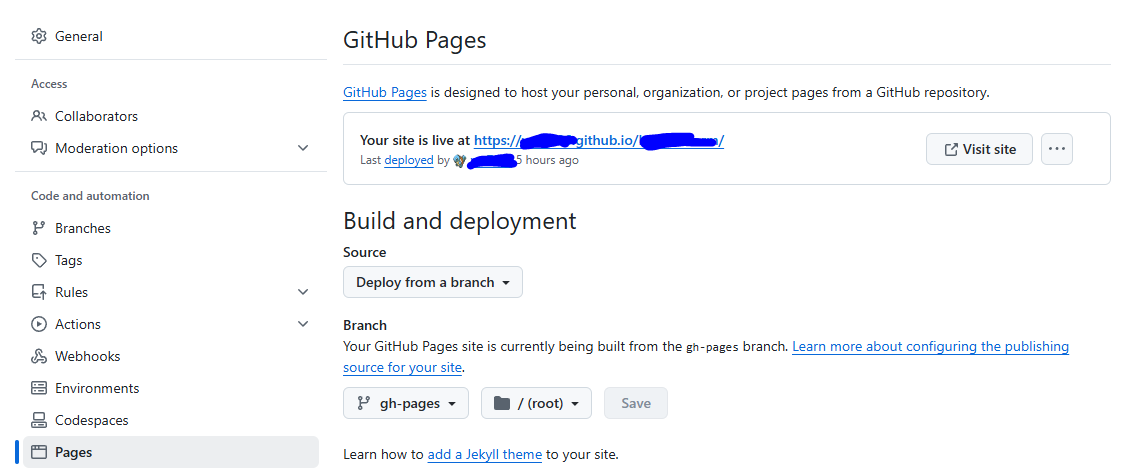1126x472 pixels.
Task: Open Learn more about configuring publishing source
Action: tap(706, 357)
